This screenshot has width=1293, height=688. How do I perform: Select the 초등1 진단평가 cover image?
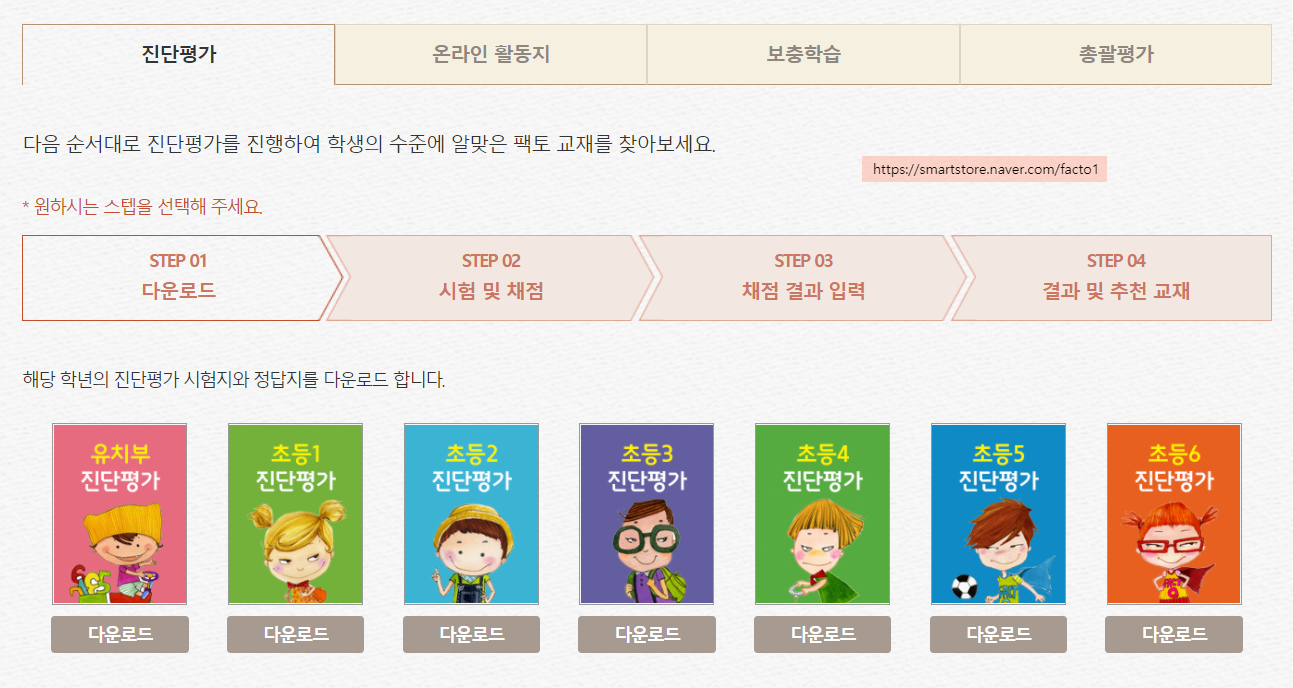pos(295,514)
